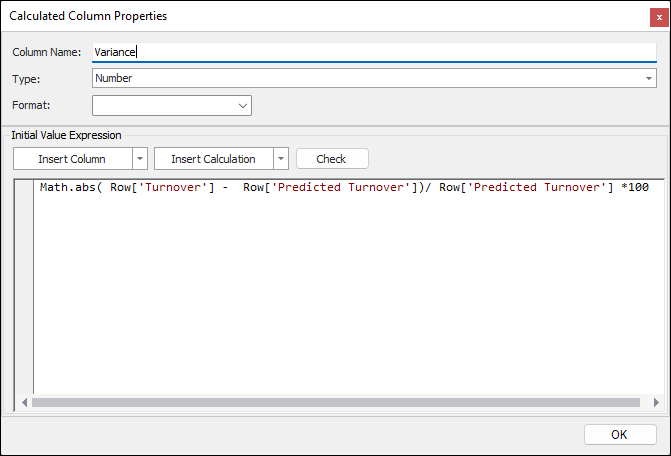Screen dimensions: 671x456
Task: Open the arrow menu beside Insert Calculation
Action: tap(281, 159)
